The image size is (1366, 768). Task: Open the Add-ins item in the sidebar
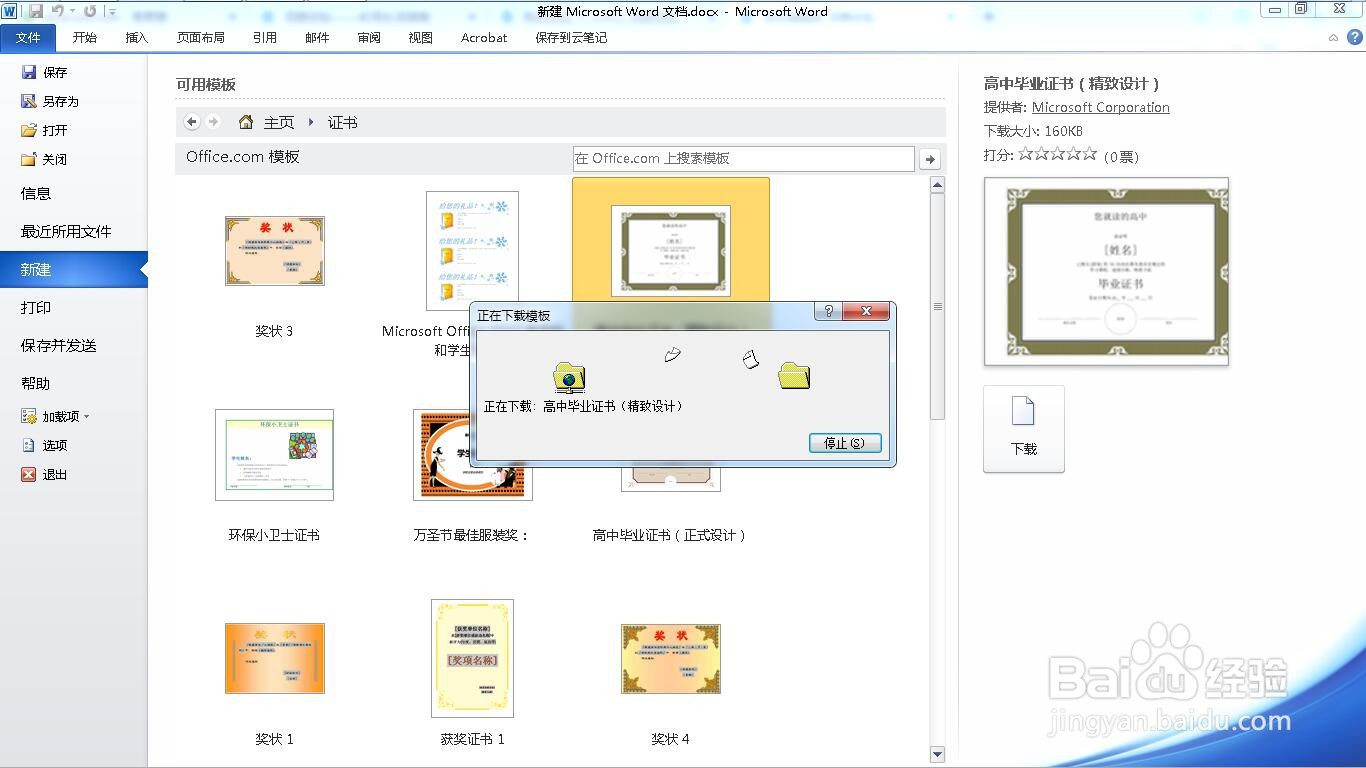pos(55,416)
